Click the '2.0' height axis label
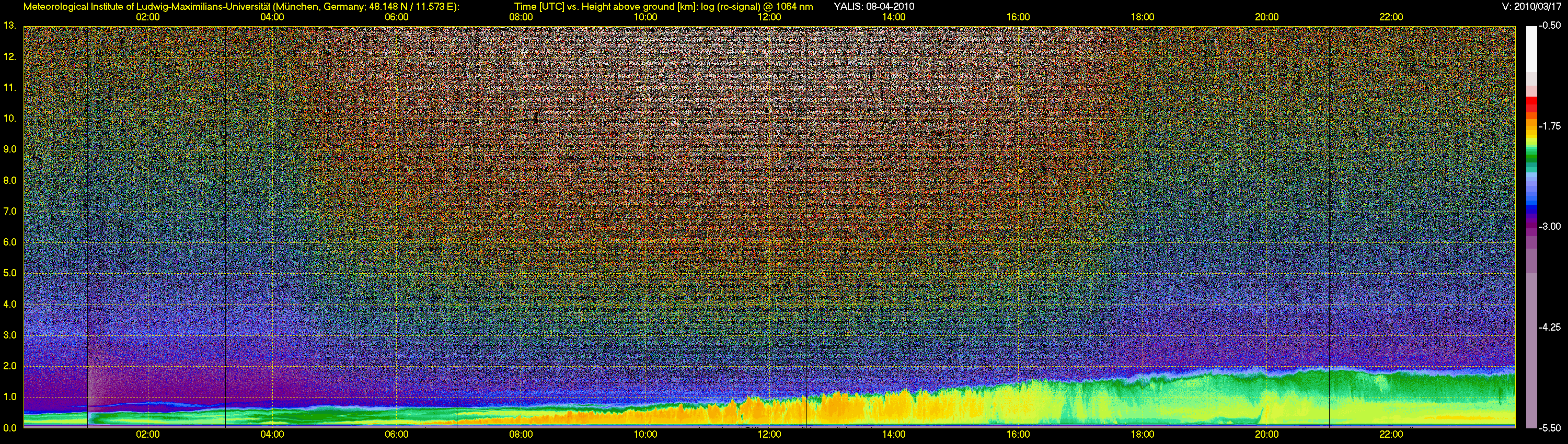Screen dimensions: 1568x444 pos(10,366)
